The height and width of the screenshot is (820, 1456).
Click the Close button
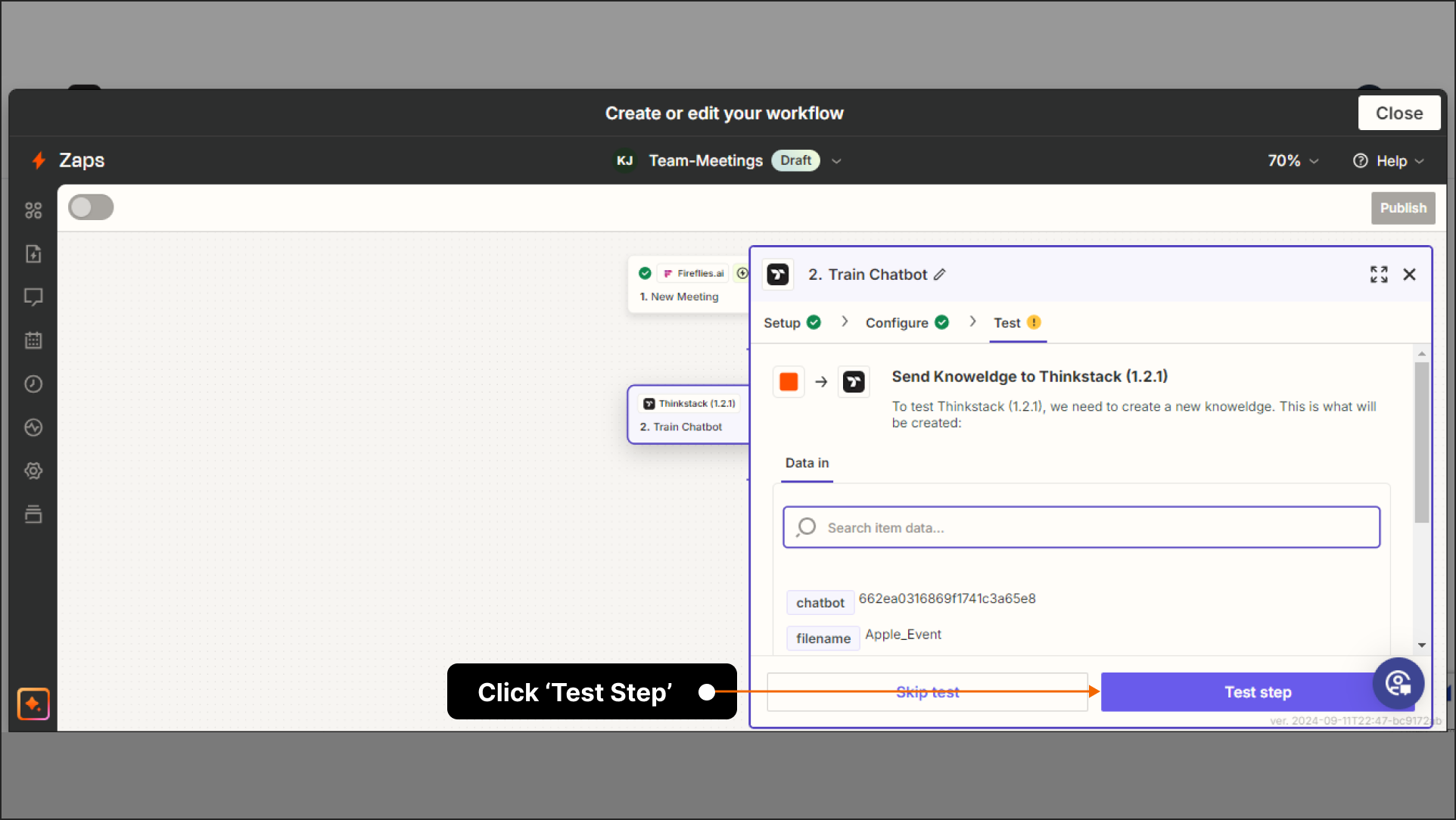(x=1398, y=113)
